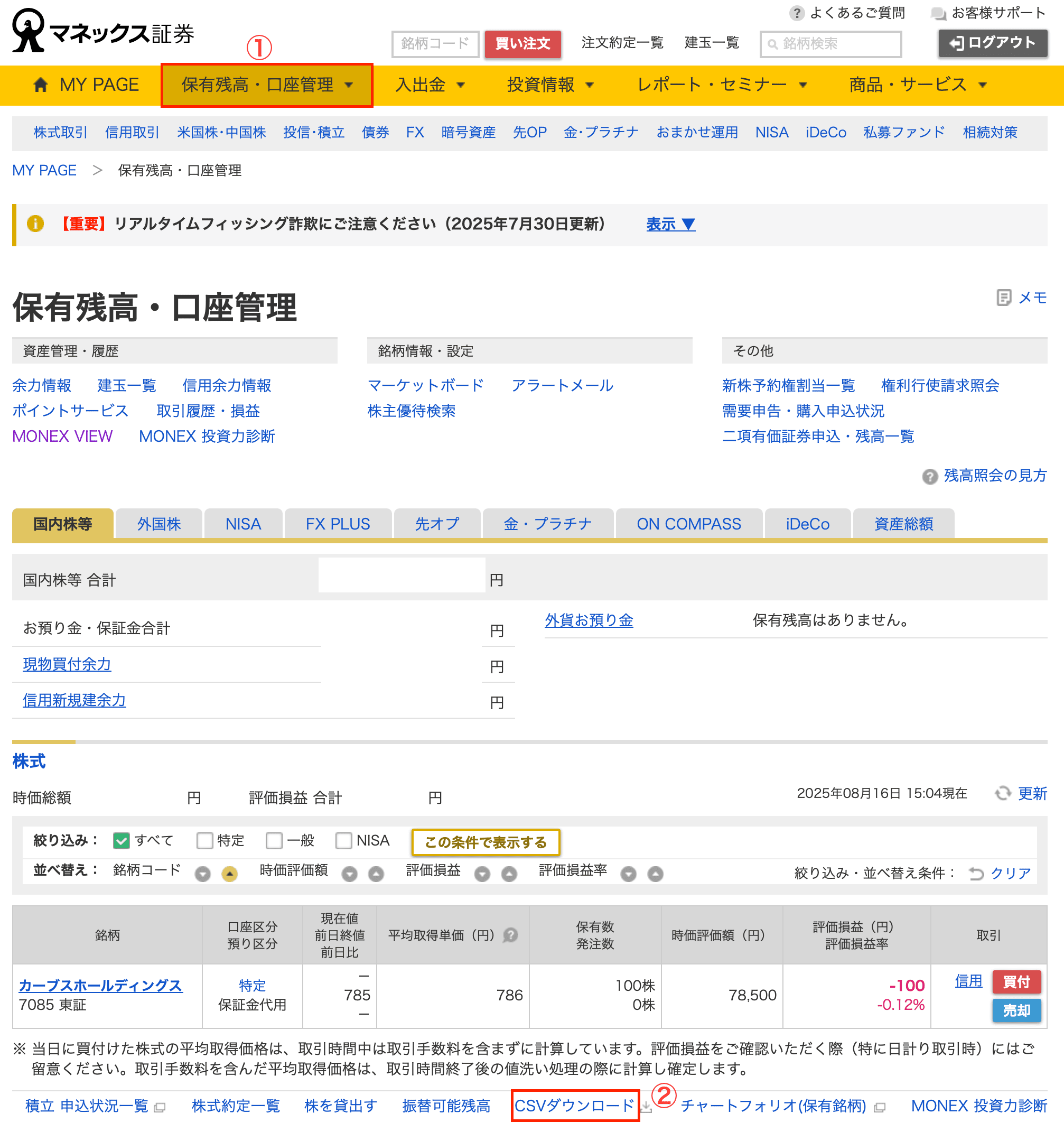Switch to the 資産総額 tab

coord(903,524)
